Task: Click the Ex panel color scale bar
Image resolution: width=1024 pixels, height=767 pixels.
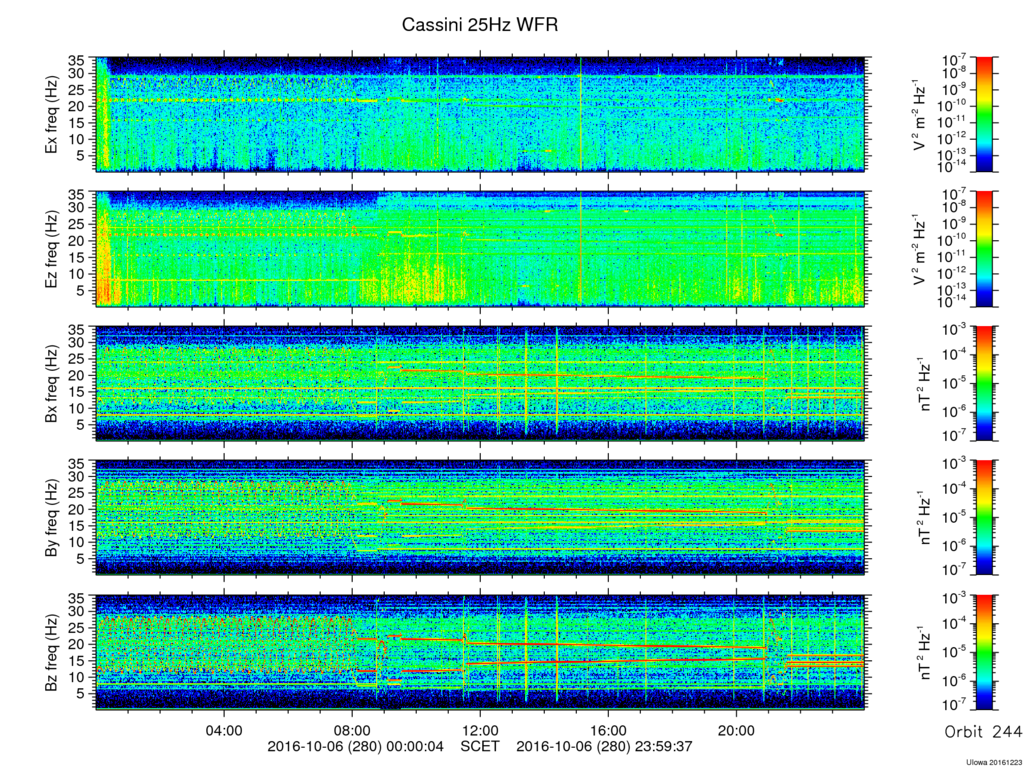Action: click(x=984, y=115)
